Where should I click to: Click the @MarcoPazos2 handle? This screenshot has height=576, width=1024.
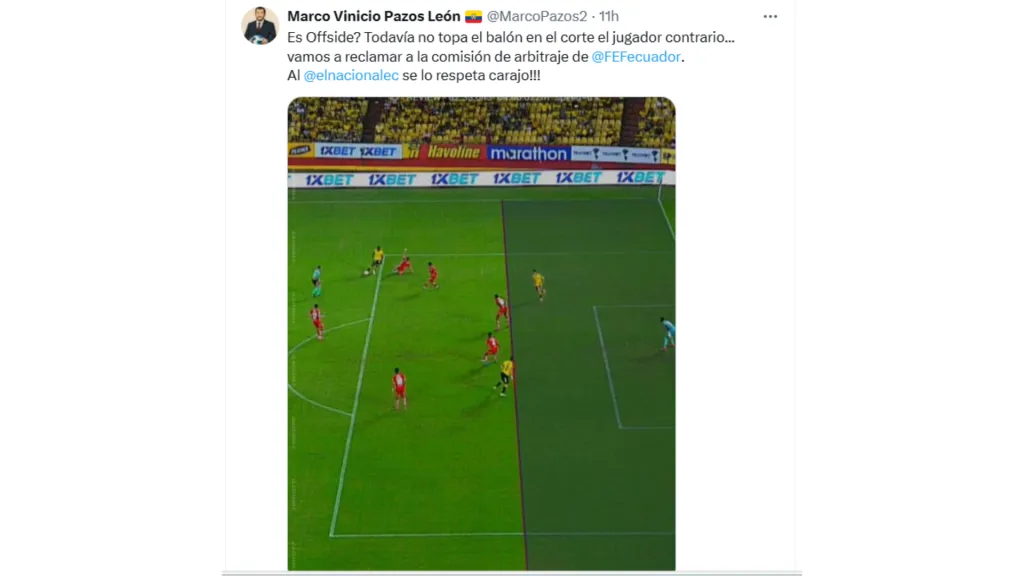point(537,16)
